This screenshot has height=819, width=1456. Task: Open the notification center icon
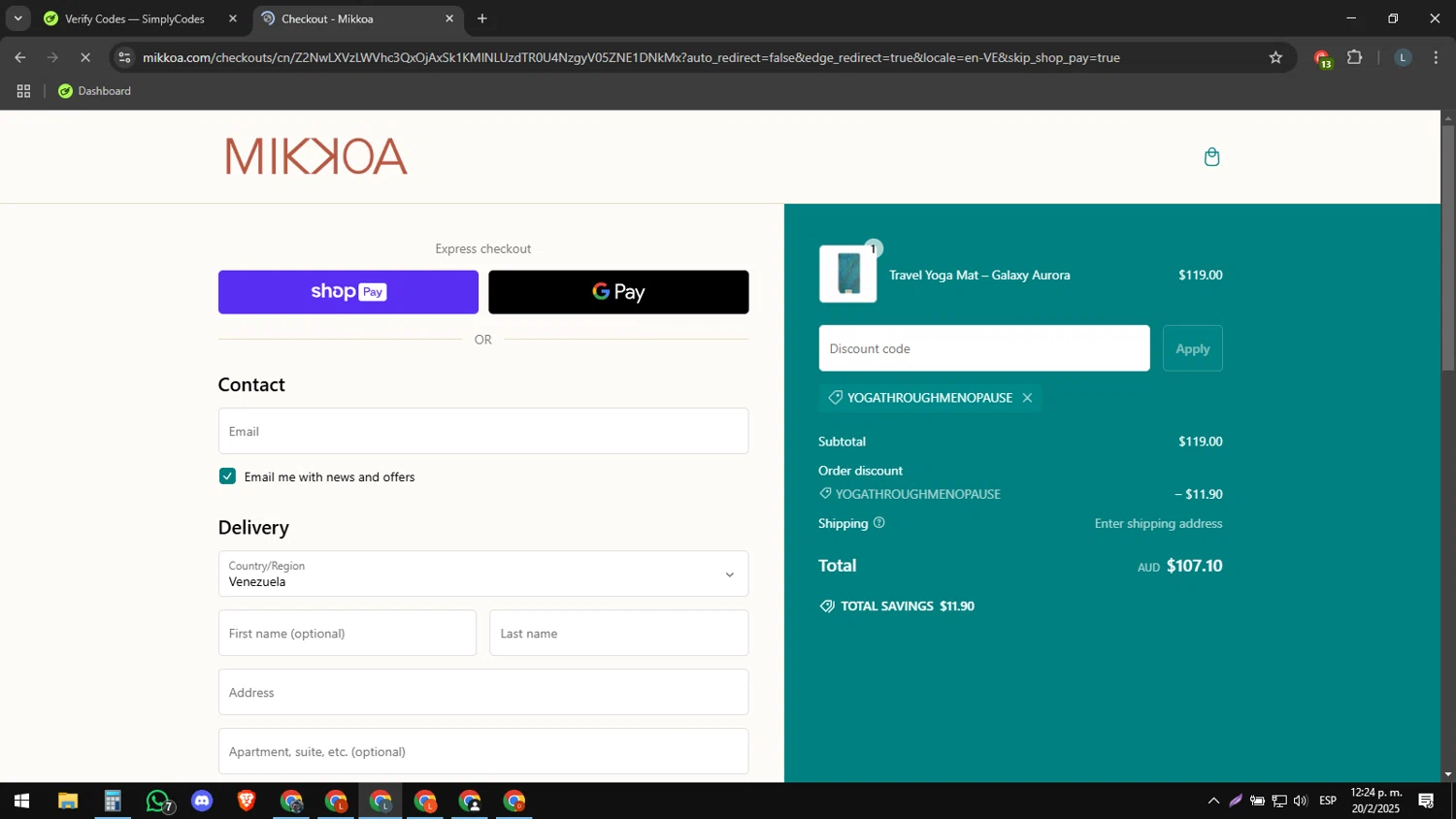1426,801
